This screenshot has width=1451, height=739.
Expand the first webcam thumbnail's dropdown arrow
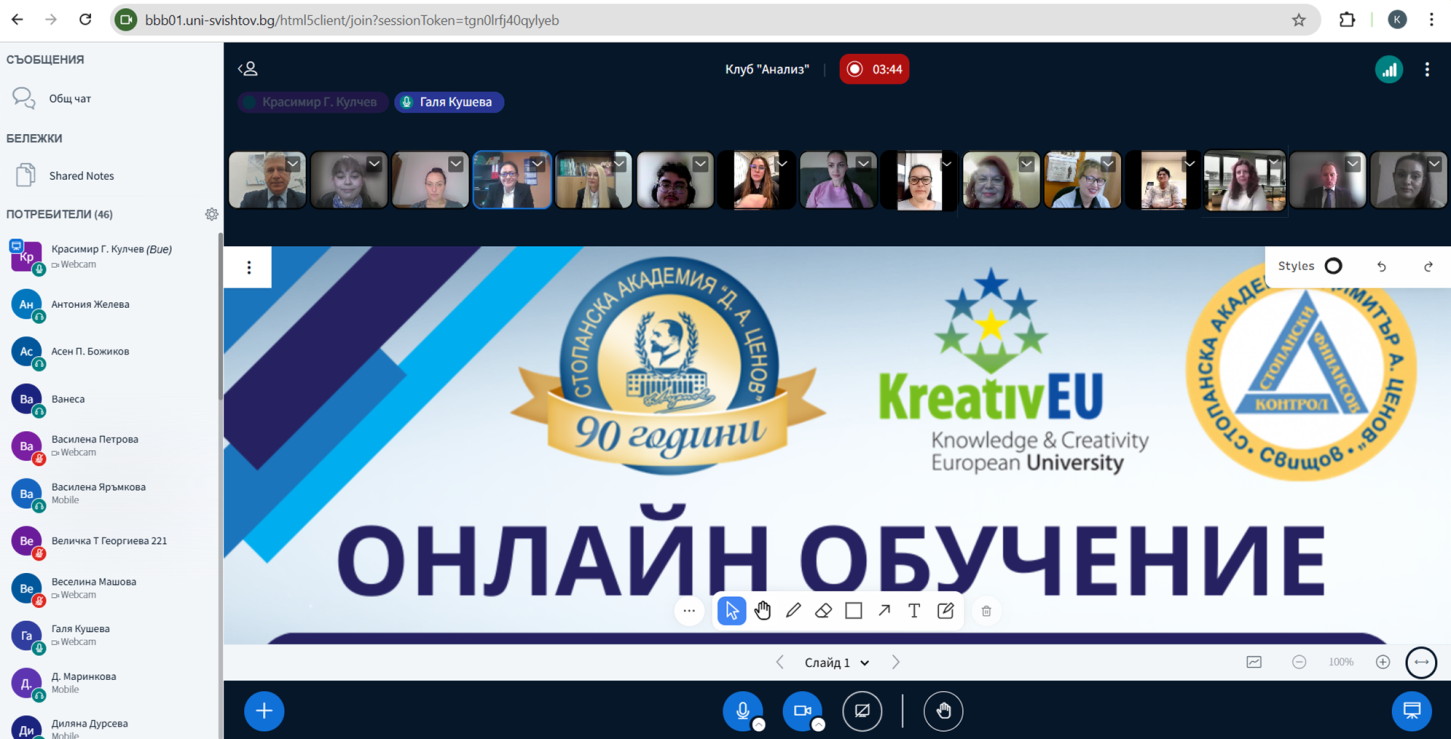coord(293,164)
